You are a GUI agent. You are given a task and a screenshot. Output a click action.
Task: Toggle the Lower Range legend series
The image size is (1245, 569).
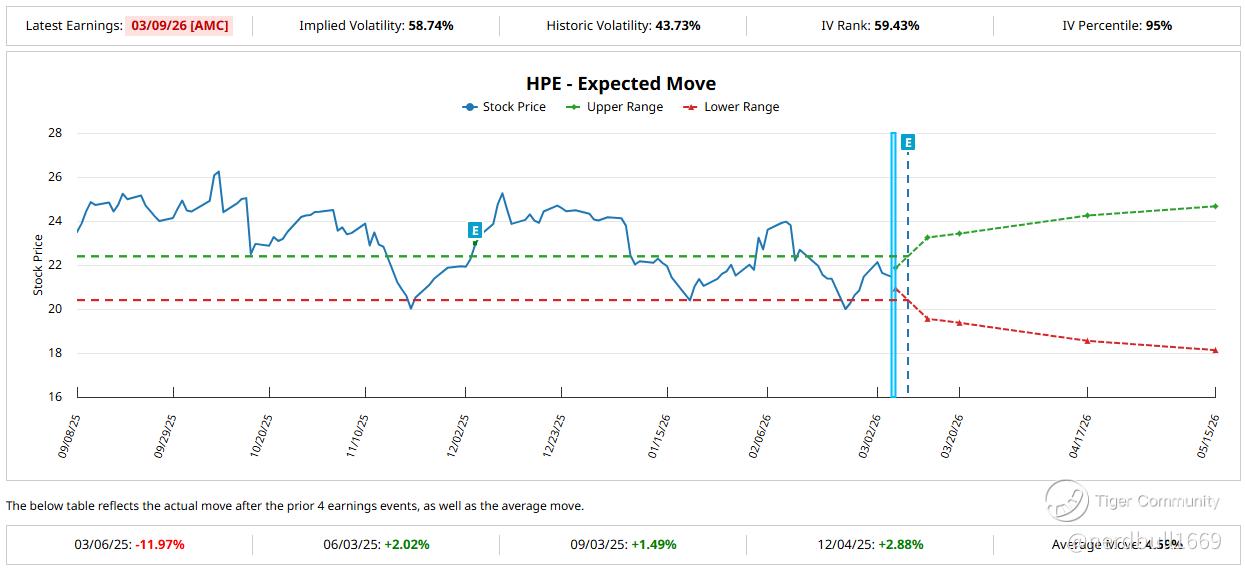730,107
